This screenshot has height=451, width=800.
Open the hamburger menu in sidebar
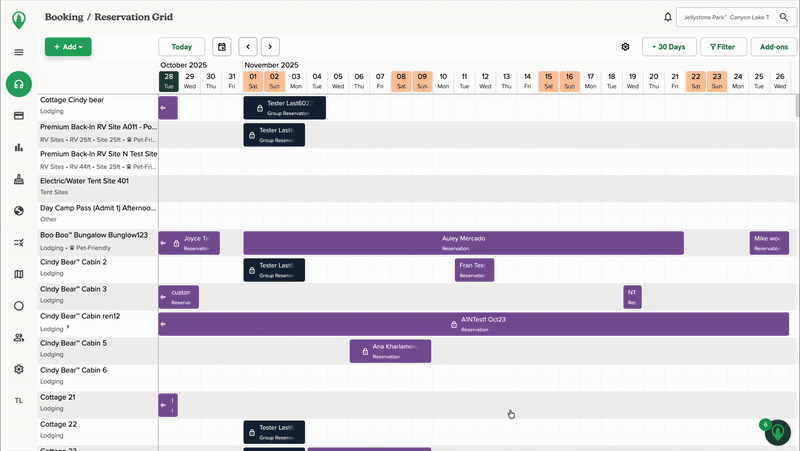pos(18,52)
